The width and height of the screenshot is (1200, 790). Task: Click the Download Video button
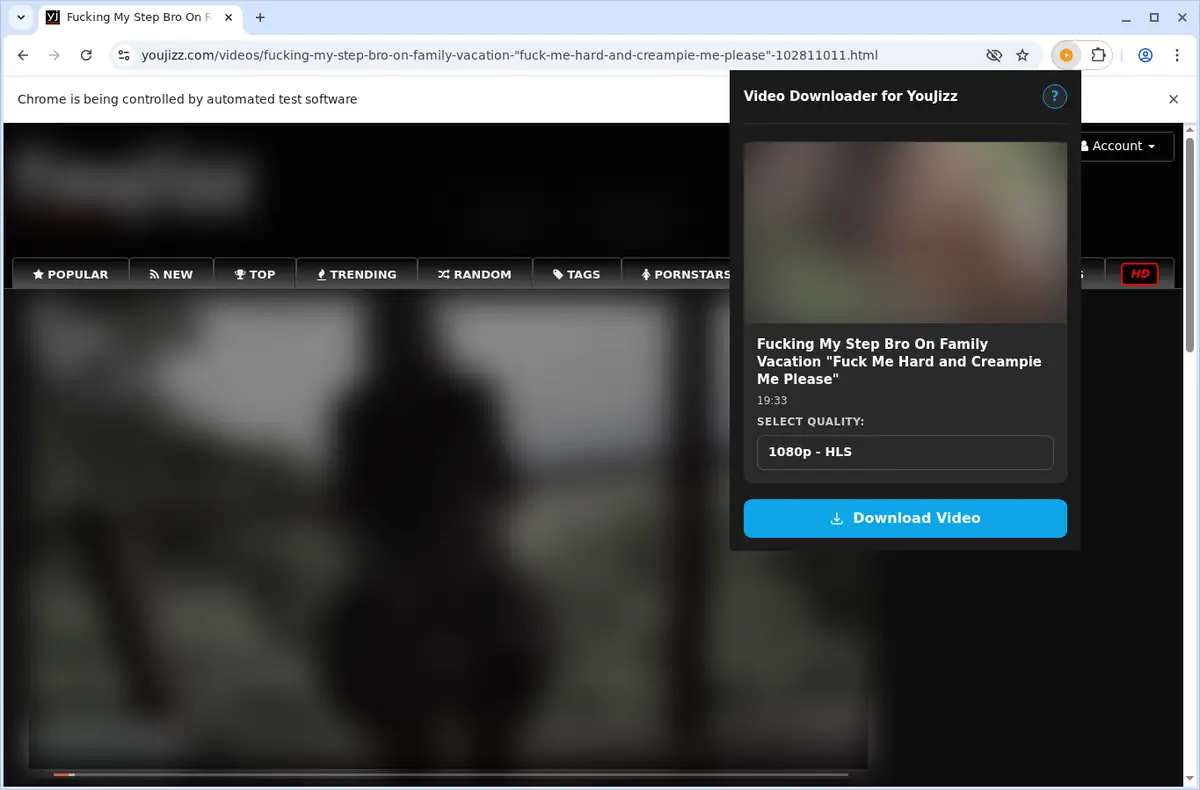point(905,518)
